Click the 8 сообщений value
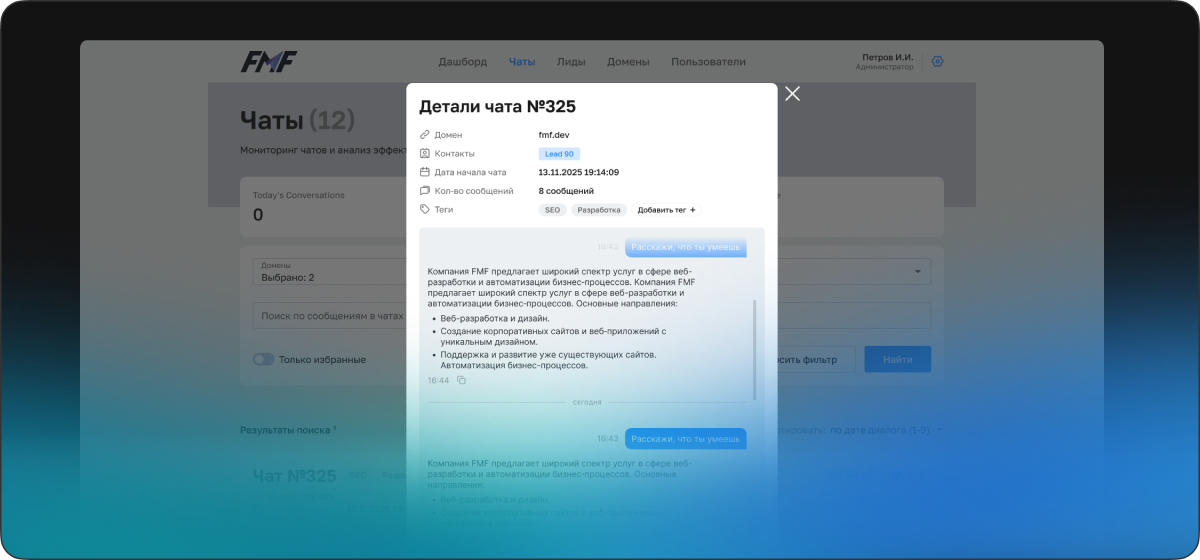 pos(566,191)
